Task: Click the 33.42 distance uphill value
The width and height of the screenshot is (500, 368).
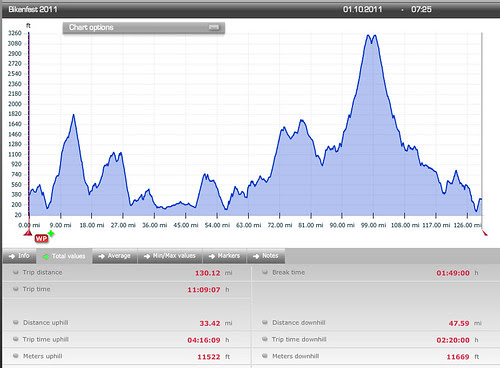Action: point(210,323)
